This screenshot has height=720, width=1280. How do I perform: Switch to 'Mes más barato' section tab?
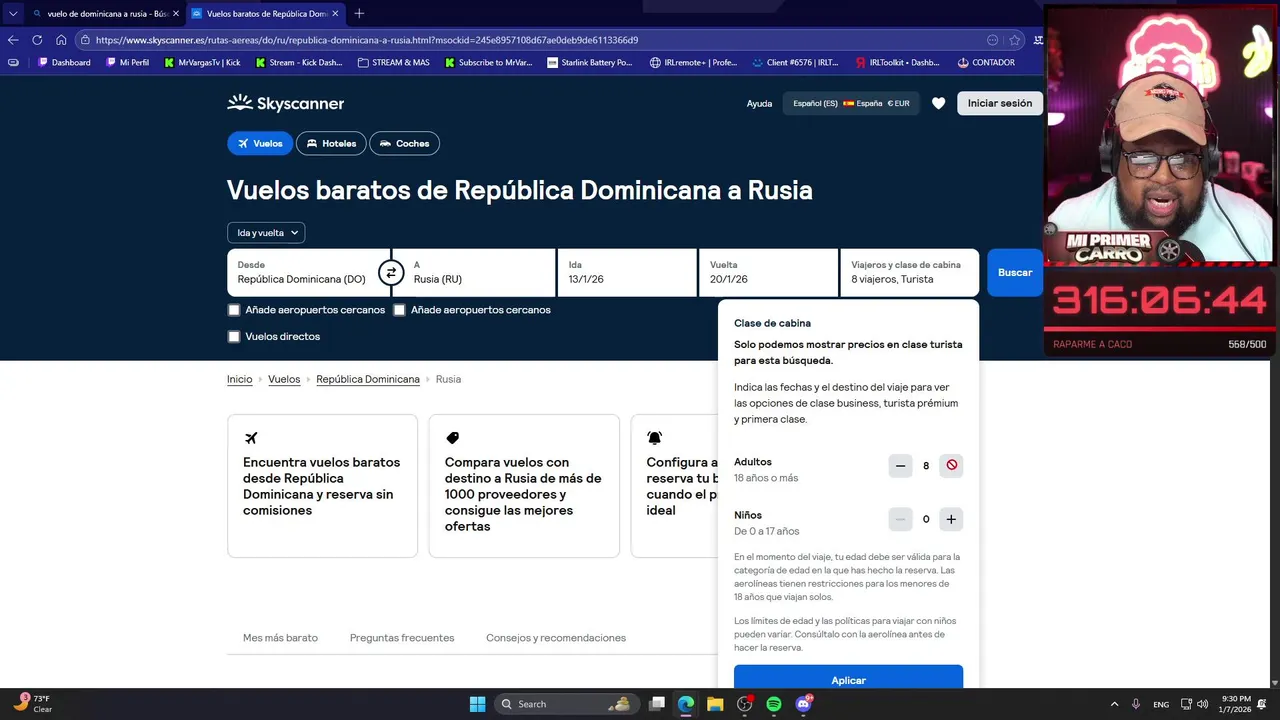(x=280, y=638)
